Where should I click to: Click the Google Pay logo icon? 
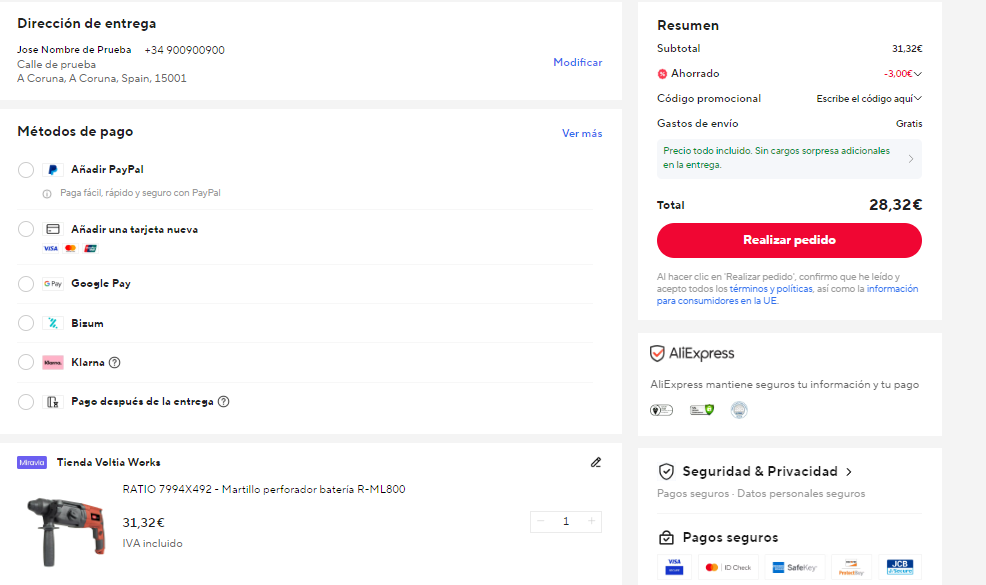(53, 284)
